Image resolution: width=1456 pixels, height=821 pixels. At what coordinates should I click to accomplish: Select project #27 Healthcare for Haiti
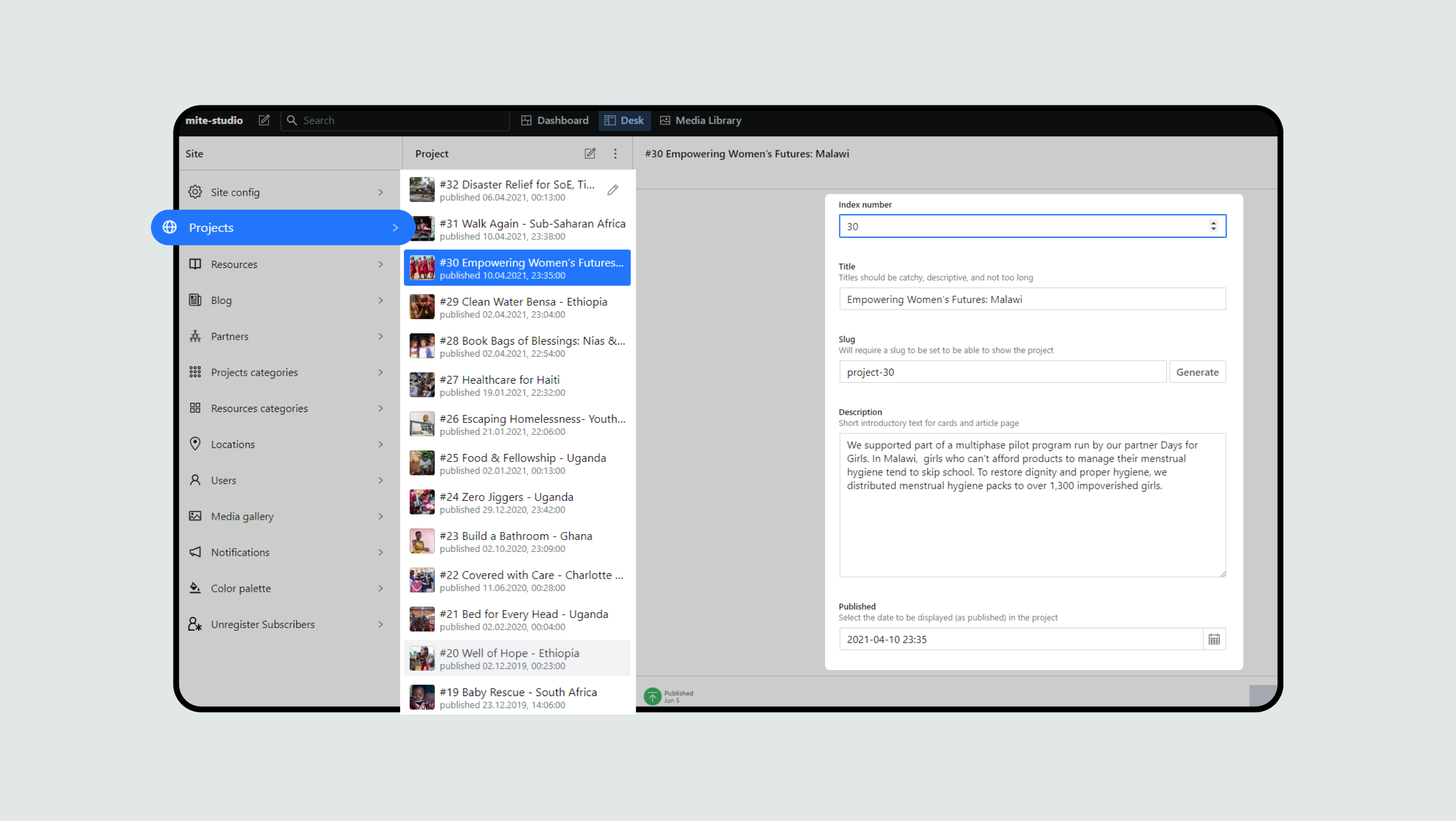[517, 386]
